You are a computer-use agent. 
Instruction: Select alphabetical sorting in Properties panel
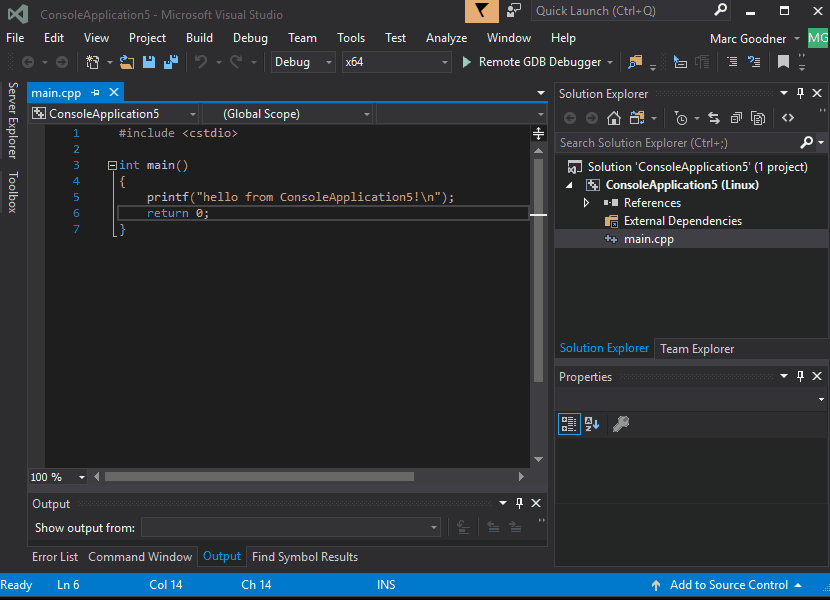coord(592,424)
